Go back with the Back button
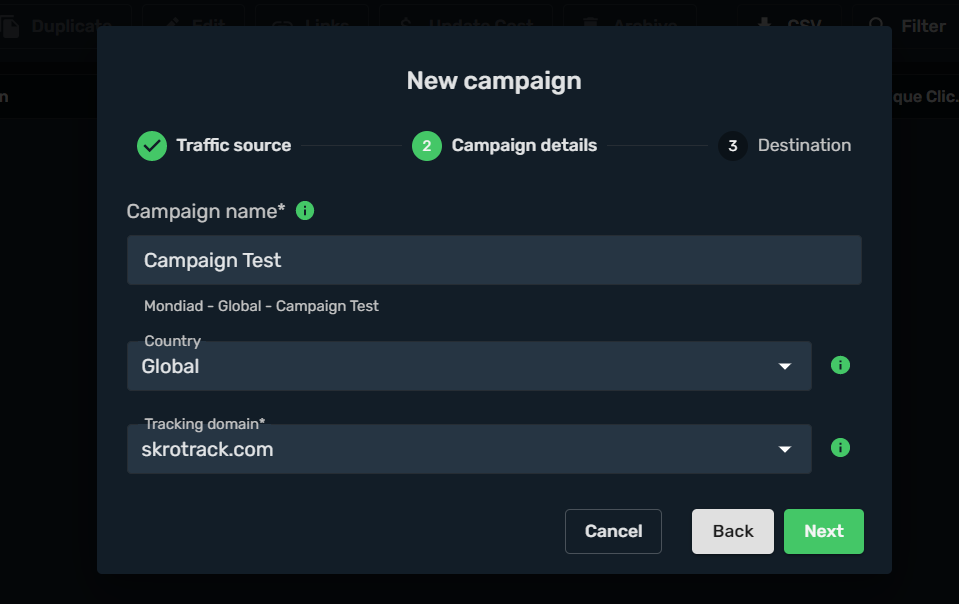The image size is (959, 604). [733, 531]
